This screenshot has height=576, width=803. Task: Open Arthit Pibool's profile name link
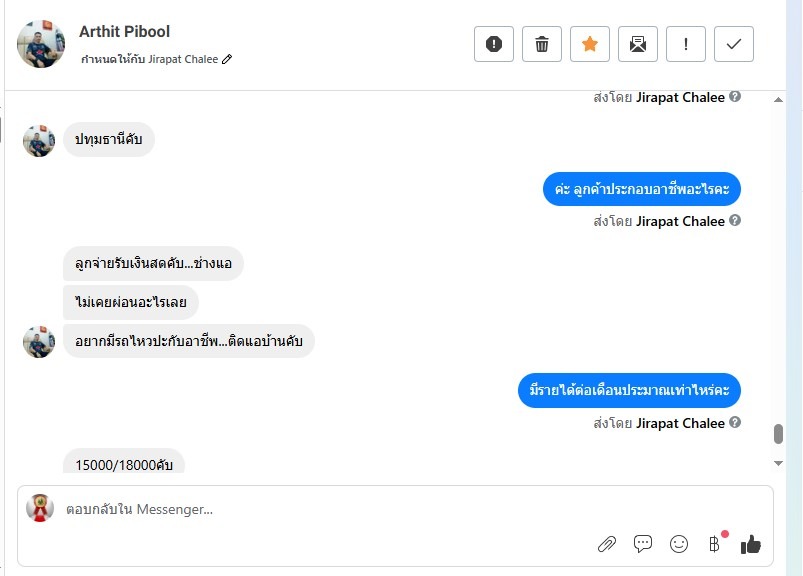pyautogui.click(x=125, y=32)
